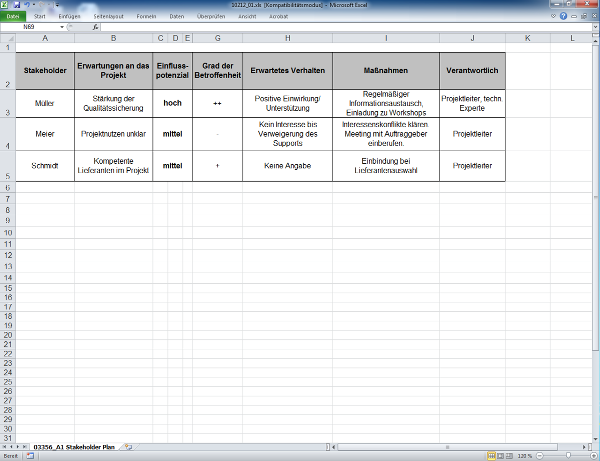600x461 pixels.
Task: Select the 03356_A1 Stakeholder Plan sheet tab
Action: 73,446
